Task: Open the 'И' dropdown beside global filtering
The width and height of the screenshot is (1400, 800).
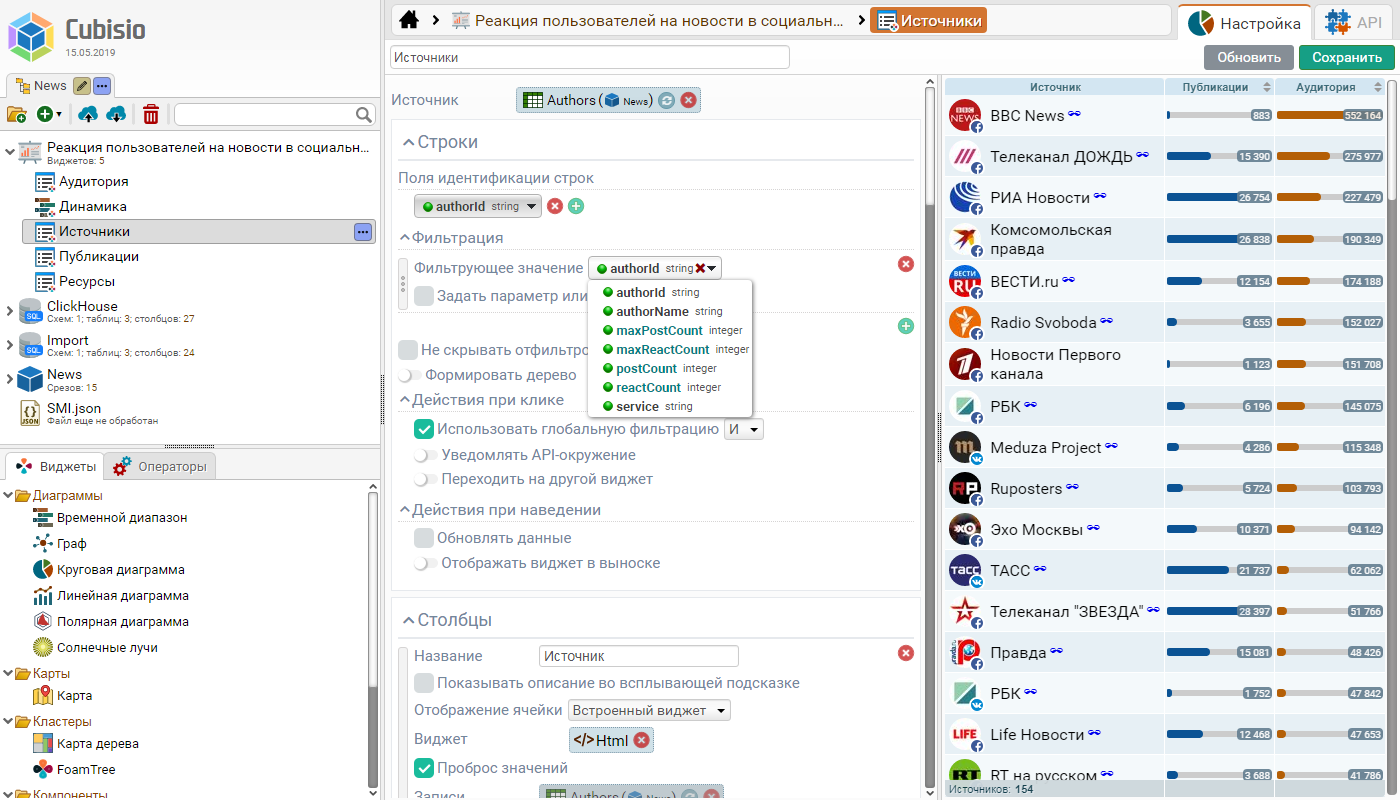Action: pyautogui.click(x=743, y=429)
